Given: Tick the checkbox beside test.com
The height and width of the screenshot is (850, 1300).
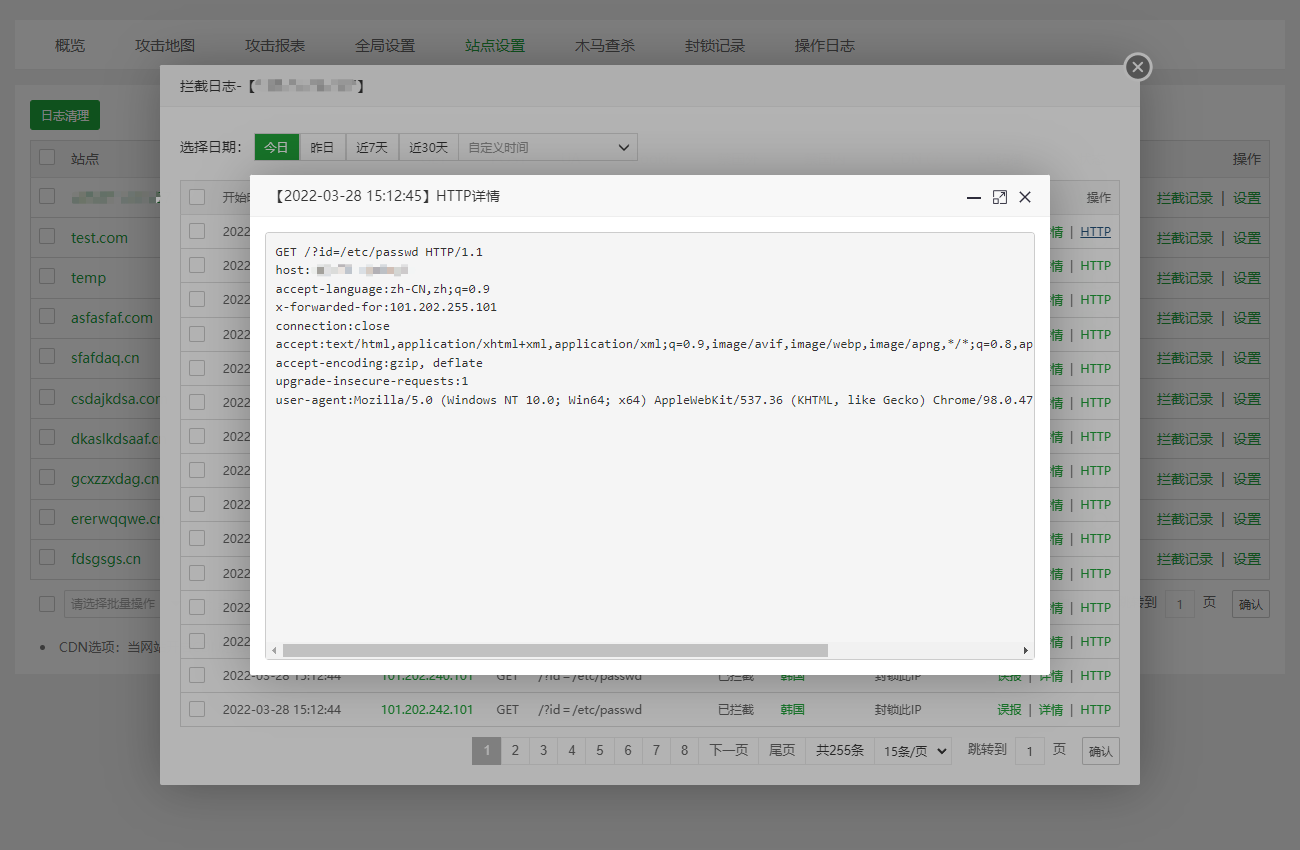Looking at the screenshot, I should click(47, 237).
